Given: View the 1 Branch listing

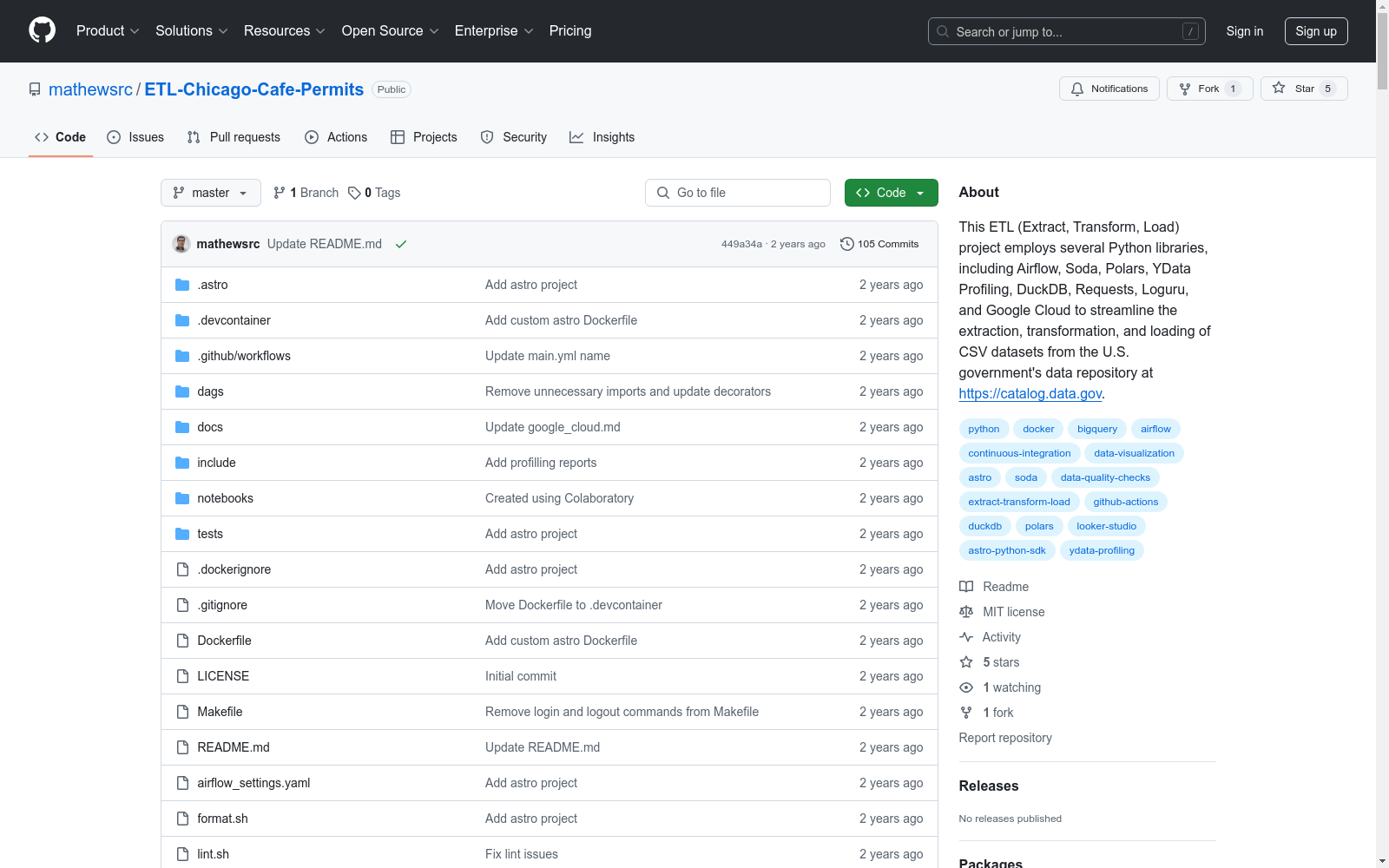Looking at the screenshot, I should 306,193.
